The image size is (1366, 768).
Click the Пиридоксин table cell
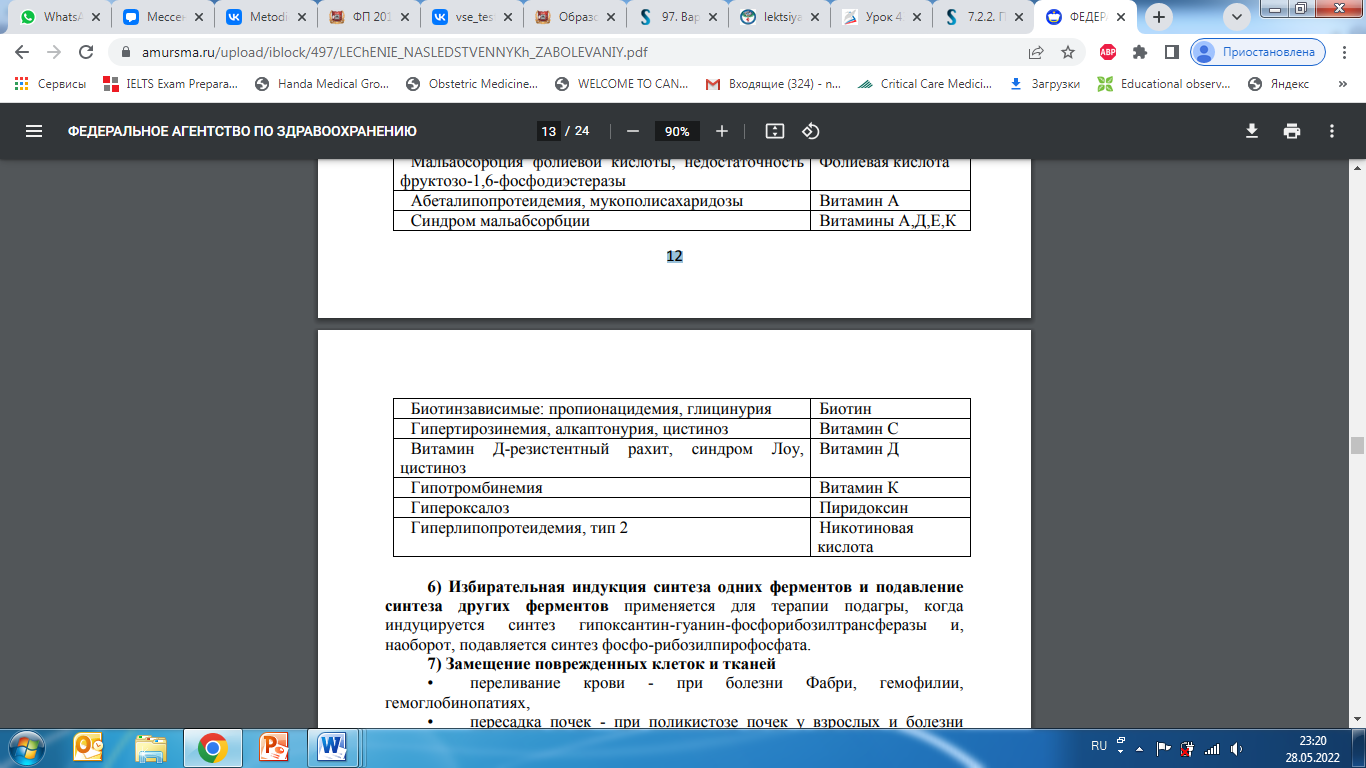pos(890,508)
